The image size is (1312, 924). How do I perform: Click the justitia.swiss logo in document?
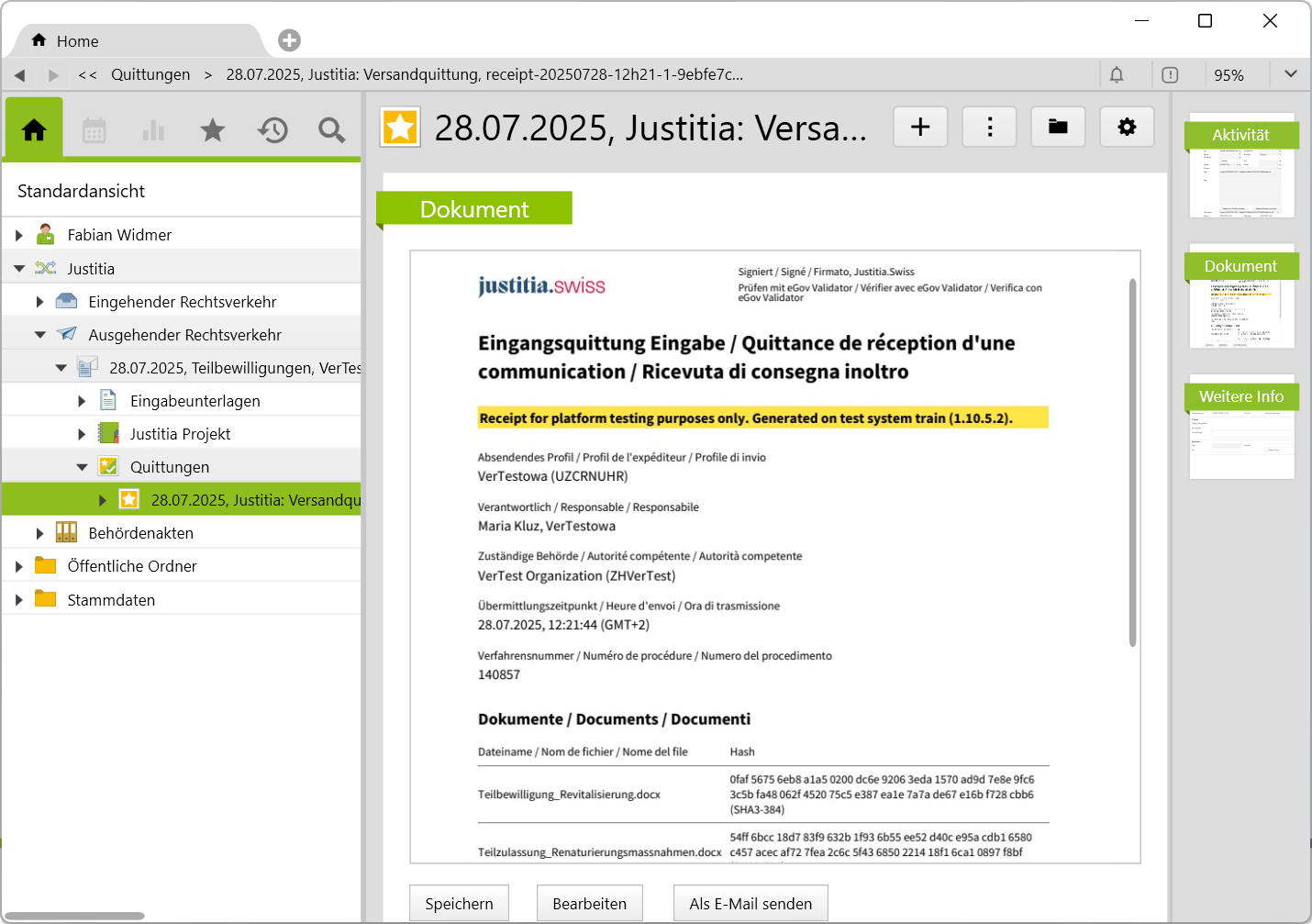click(541, 285)
